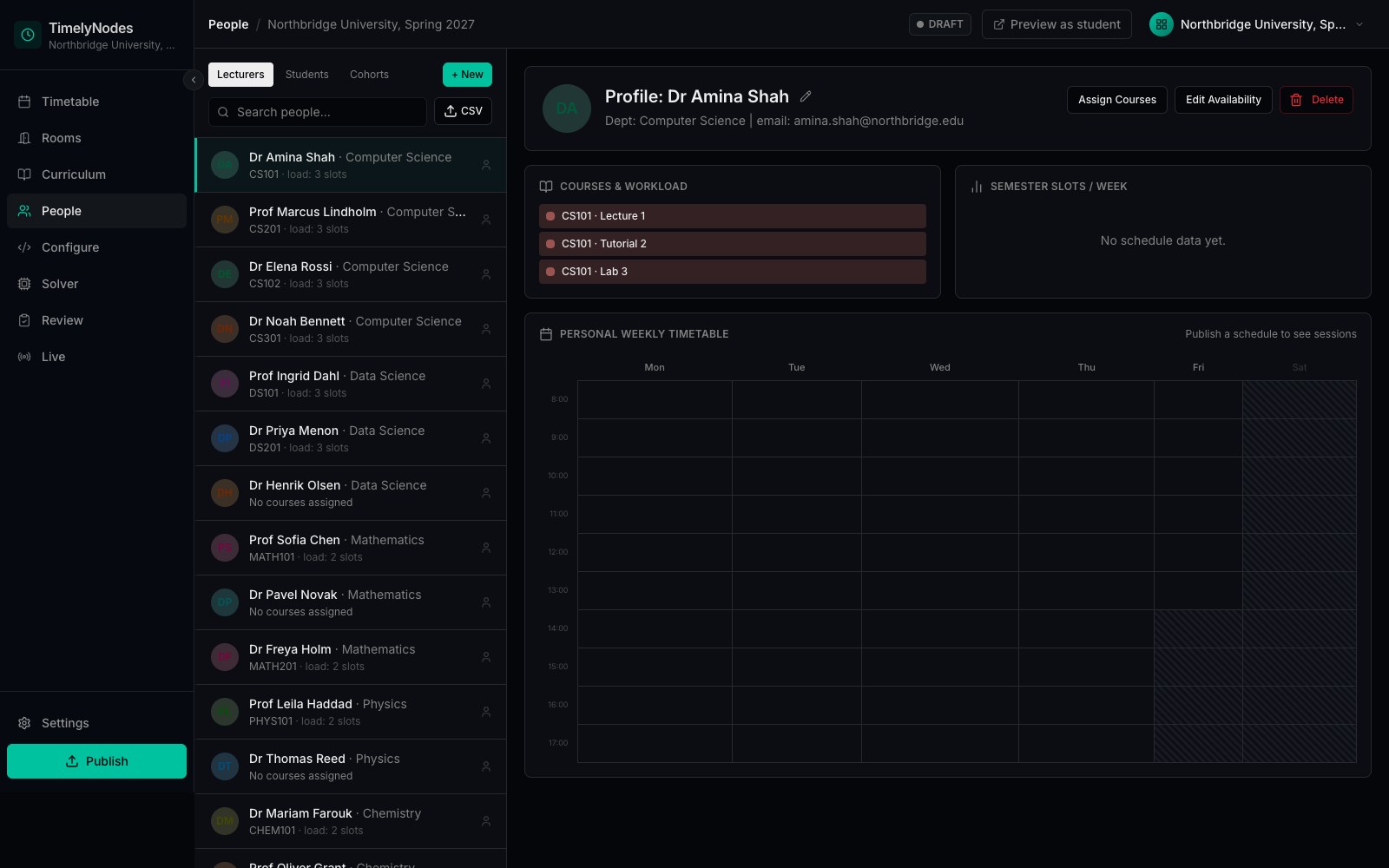The width and height of the screenshot is (1389, 868).
Task: Click CS101 · Lab 3 course entry
Action: point(733,272)
